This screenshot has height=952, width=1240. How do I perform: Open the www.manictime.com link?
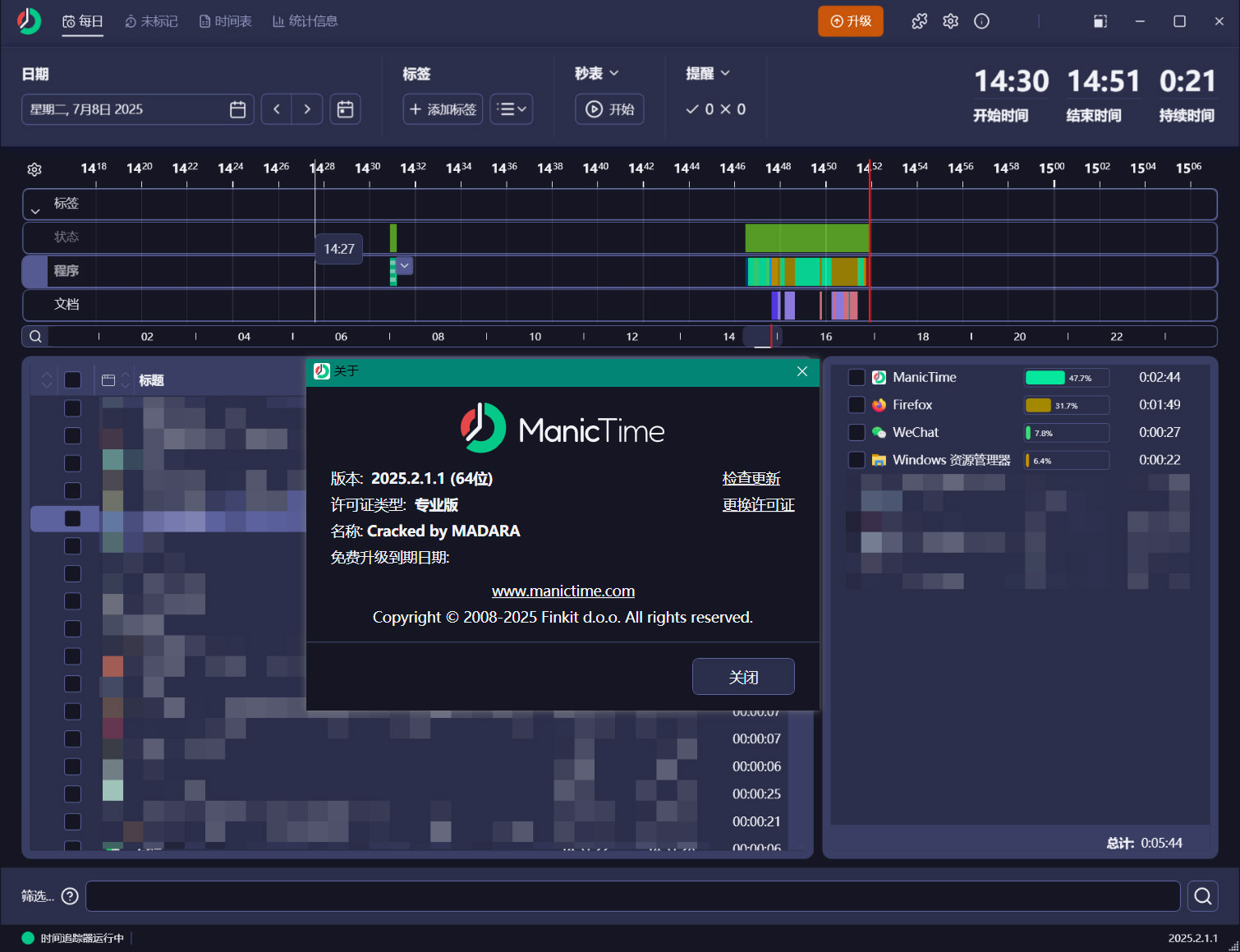click(563, 591)
